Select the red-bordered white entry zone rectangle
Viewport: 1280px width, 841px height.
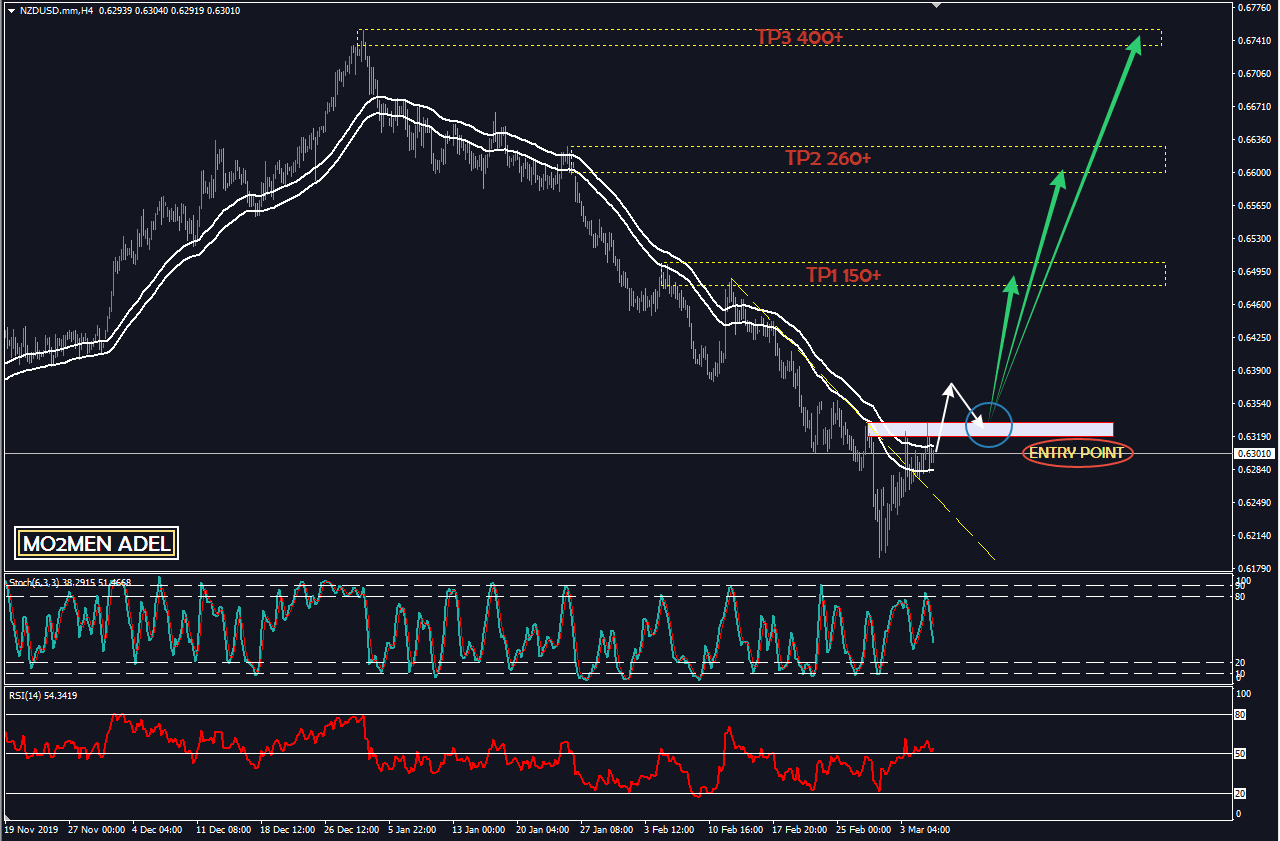click(x=990, y=429)
